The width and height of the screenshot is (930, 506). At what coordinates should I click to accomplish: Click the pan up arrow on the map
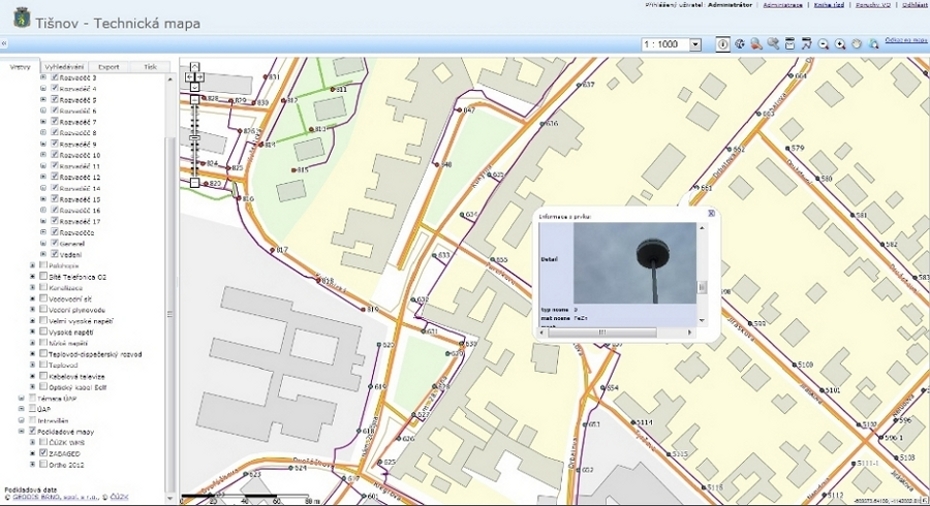click(x=195, y=68)
